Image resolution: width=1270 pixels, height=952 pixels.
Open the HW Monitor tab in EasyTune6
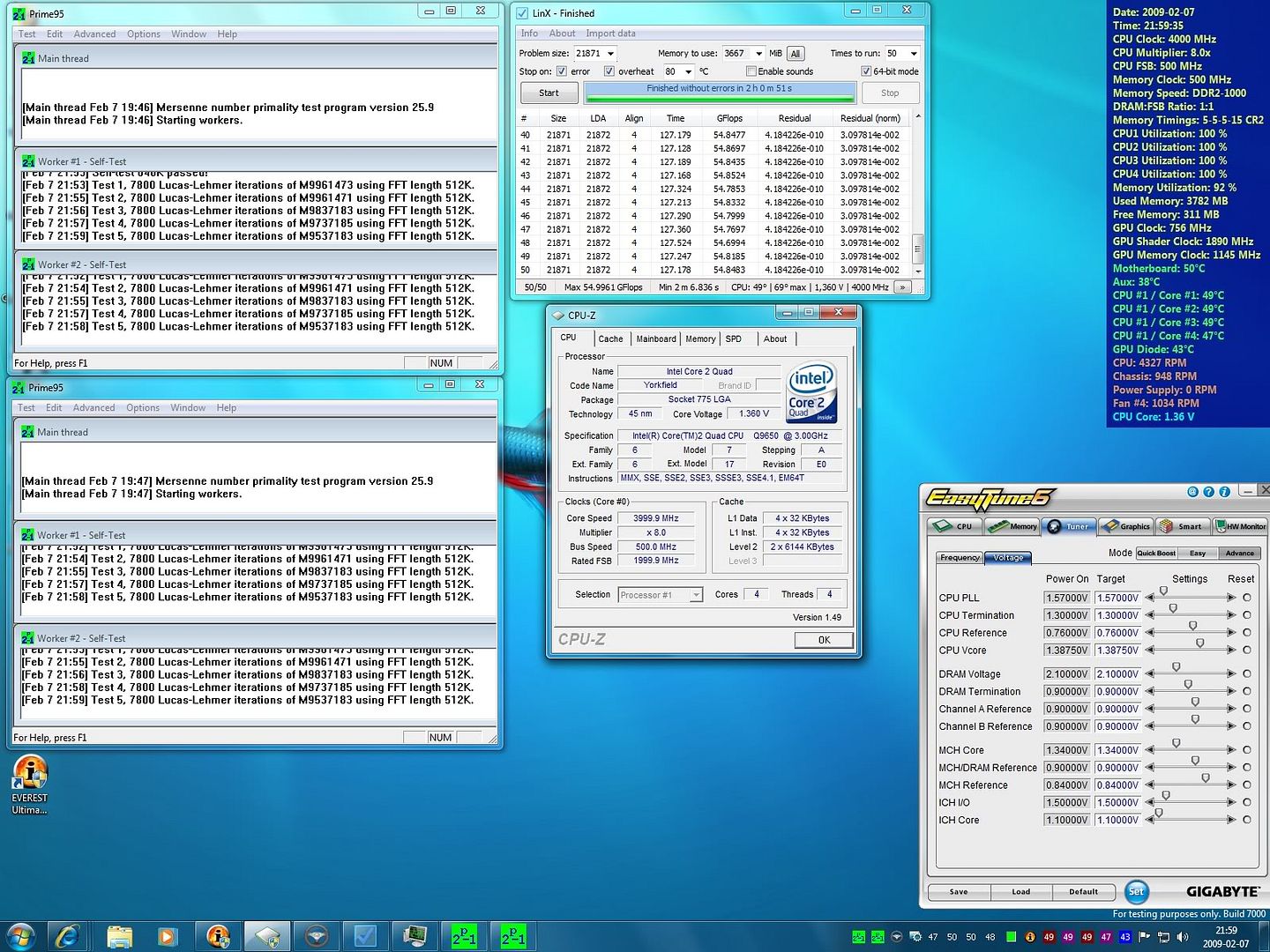[1242, 526]
